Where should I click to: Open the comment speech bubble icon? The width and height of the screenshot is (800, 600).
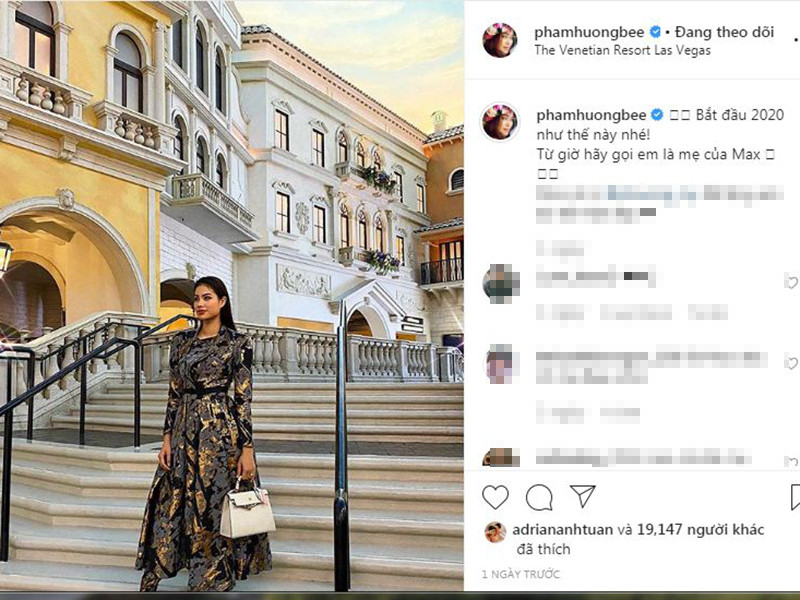pos(539,497)
